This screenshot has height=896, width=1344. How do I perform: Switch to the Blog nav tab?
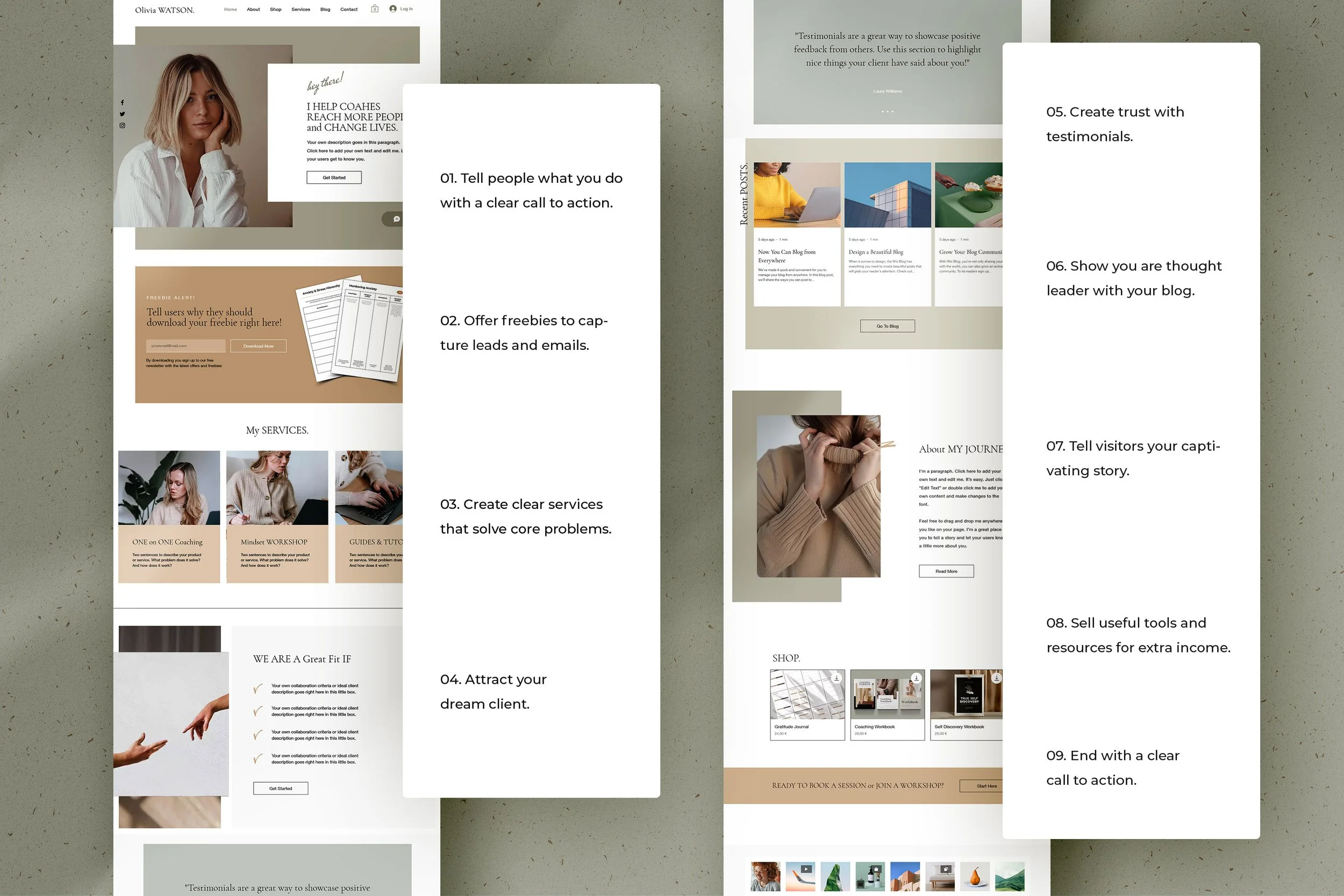tap(325, 9)
